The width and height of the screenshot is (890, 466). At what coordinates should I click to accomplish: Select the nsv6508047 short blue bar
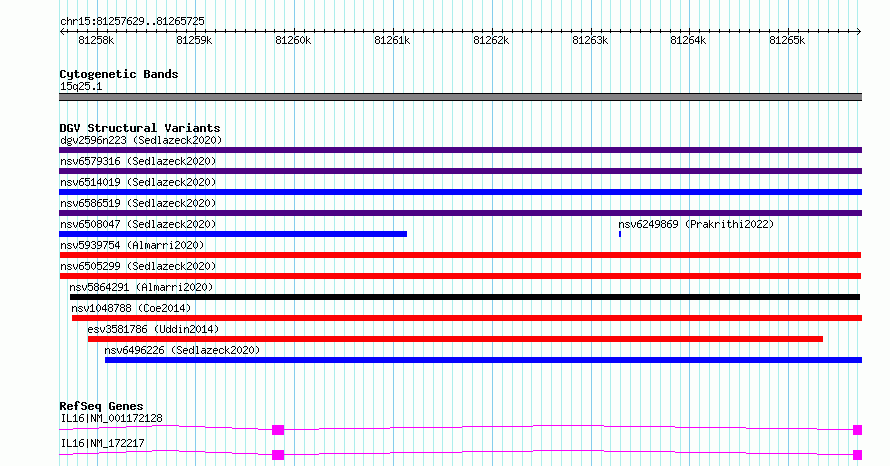tap(233, 234)
